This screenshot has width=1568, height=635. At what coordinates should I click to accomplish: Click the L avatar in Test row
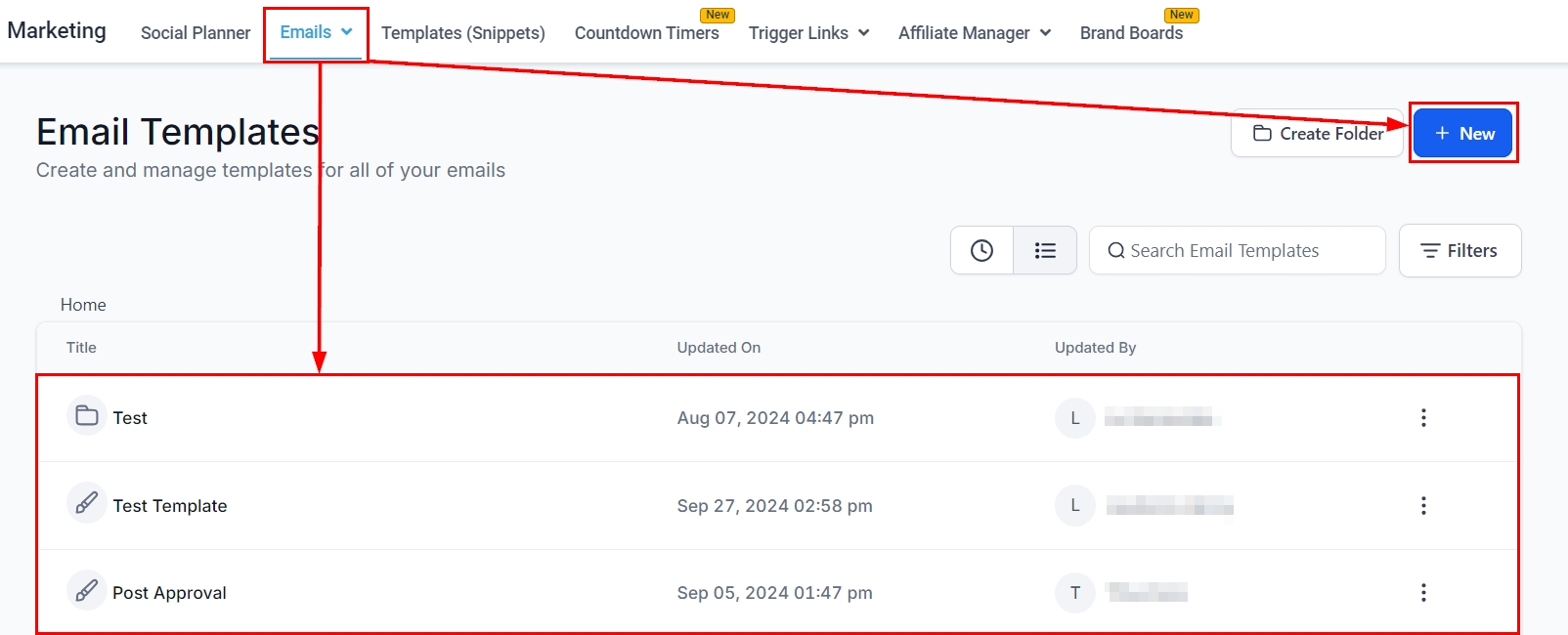(1074, 418)
